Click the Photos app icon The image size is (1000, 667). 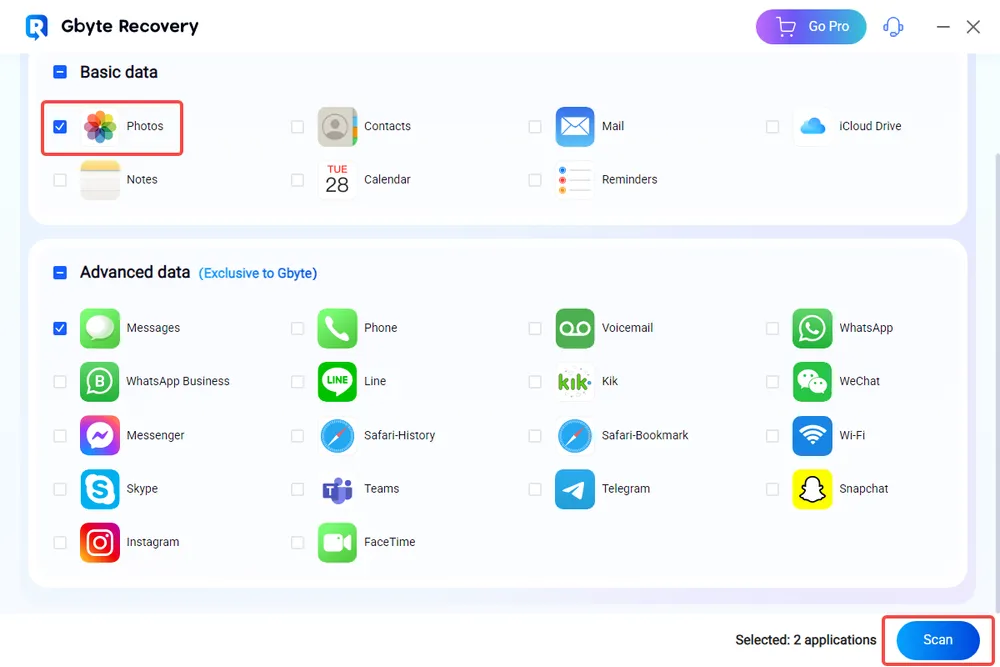pyautogui.click(x=100, y=126)
